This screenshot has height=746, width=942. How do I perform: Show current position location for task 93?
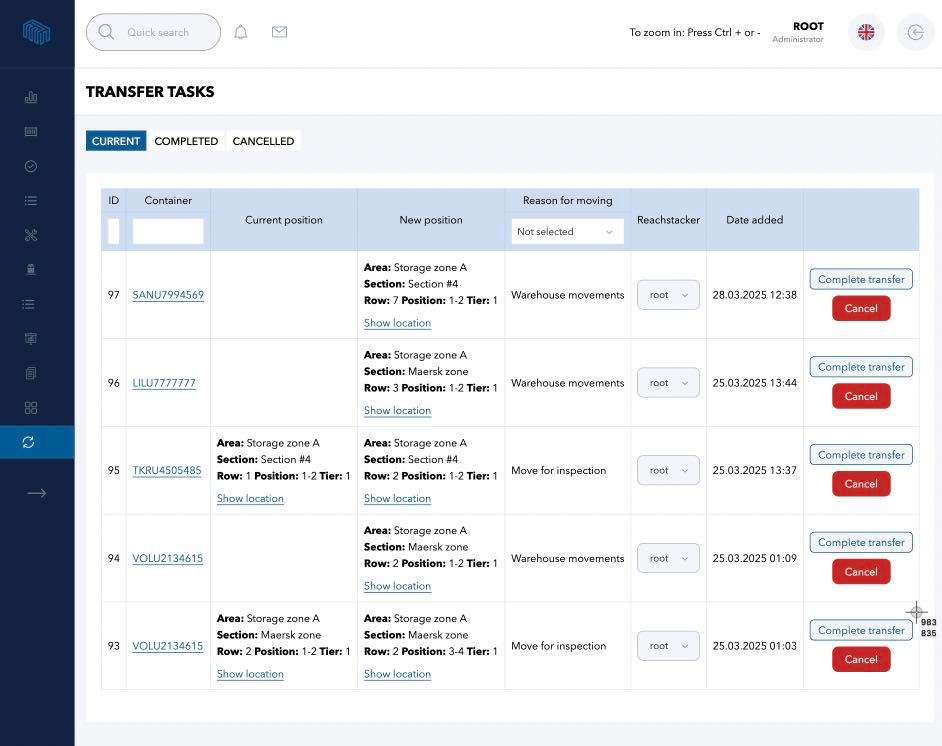250,674
